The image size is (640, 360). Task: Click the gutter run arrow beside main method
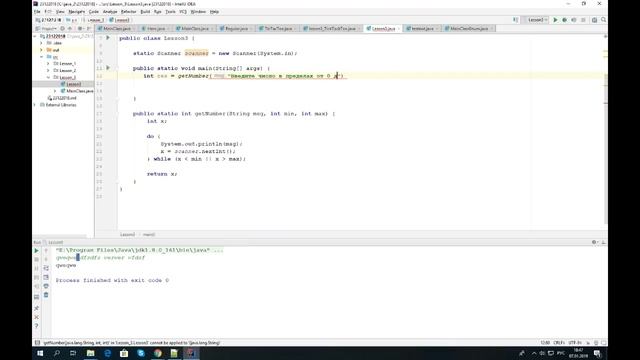108,68
